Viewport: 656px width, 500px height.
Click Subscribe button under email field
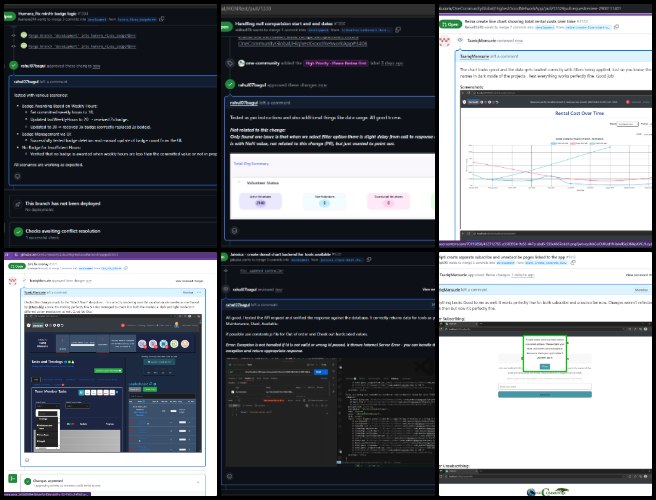[545, 394]
